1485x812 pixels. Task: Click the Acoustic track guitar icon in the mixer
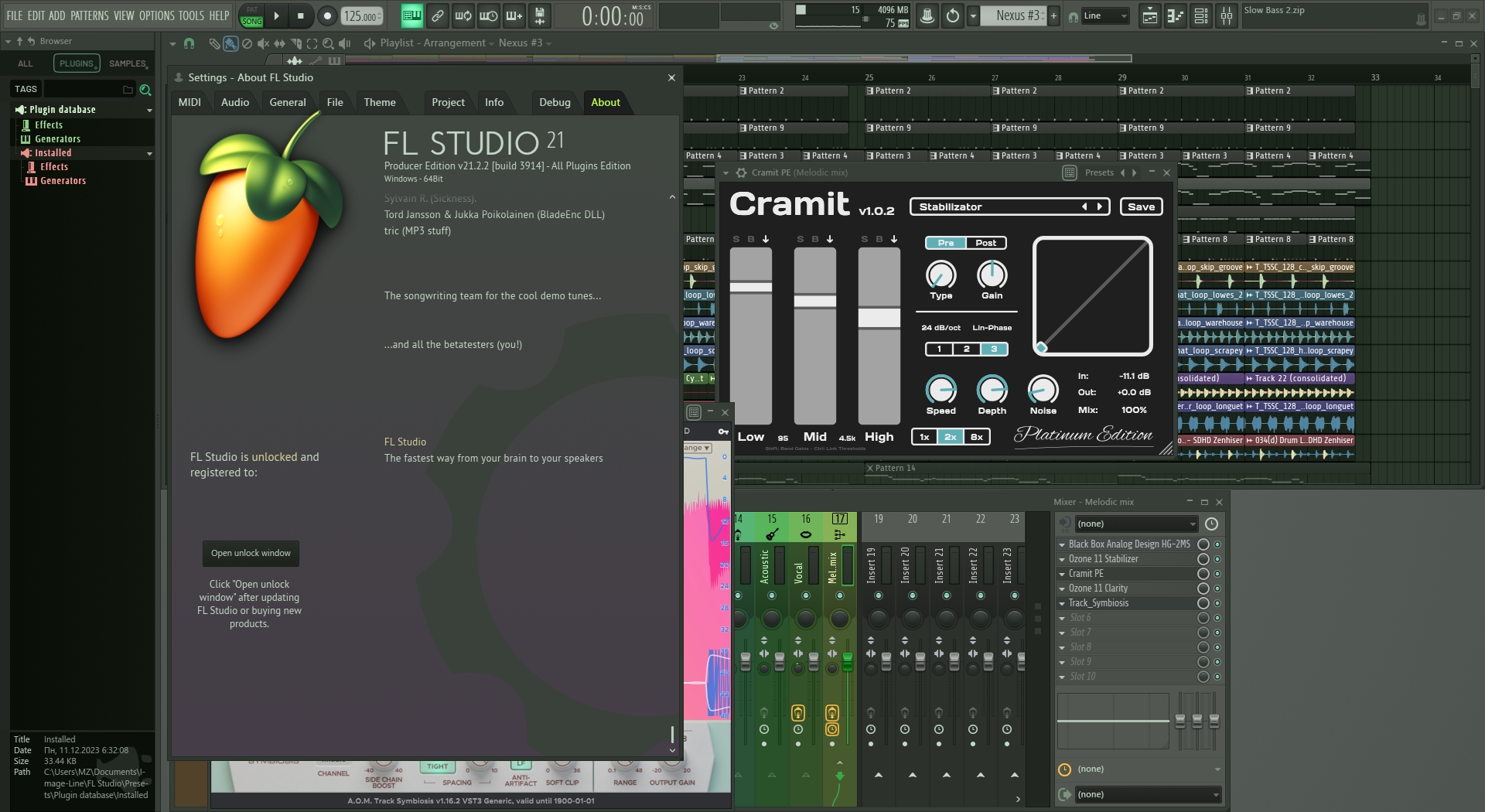(772, 534)
